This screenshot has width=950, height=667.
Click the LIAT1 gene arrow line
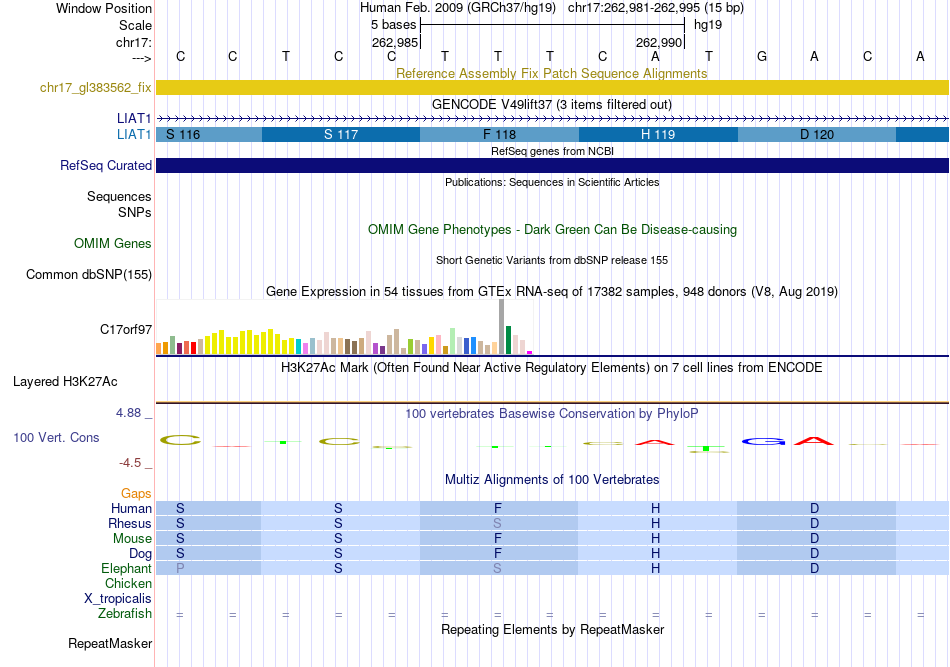click(552, 118)
